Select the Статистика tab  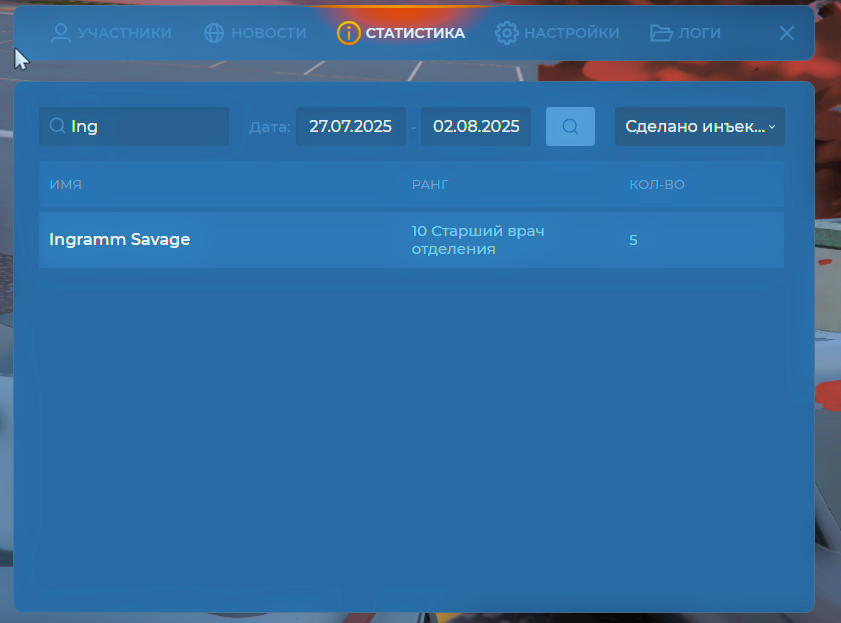tap(401, 33)
